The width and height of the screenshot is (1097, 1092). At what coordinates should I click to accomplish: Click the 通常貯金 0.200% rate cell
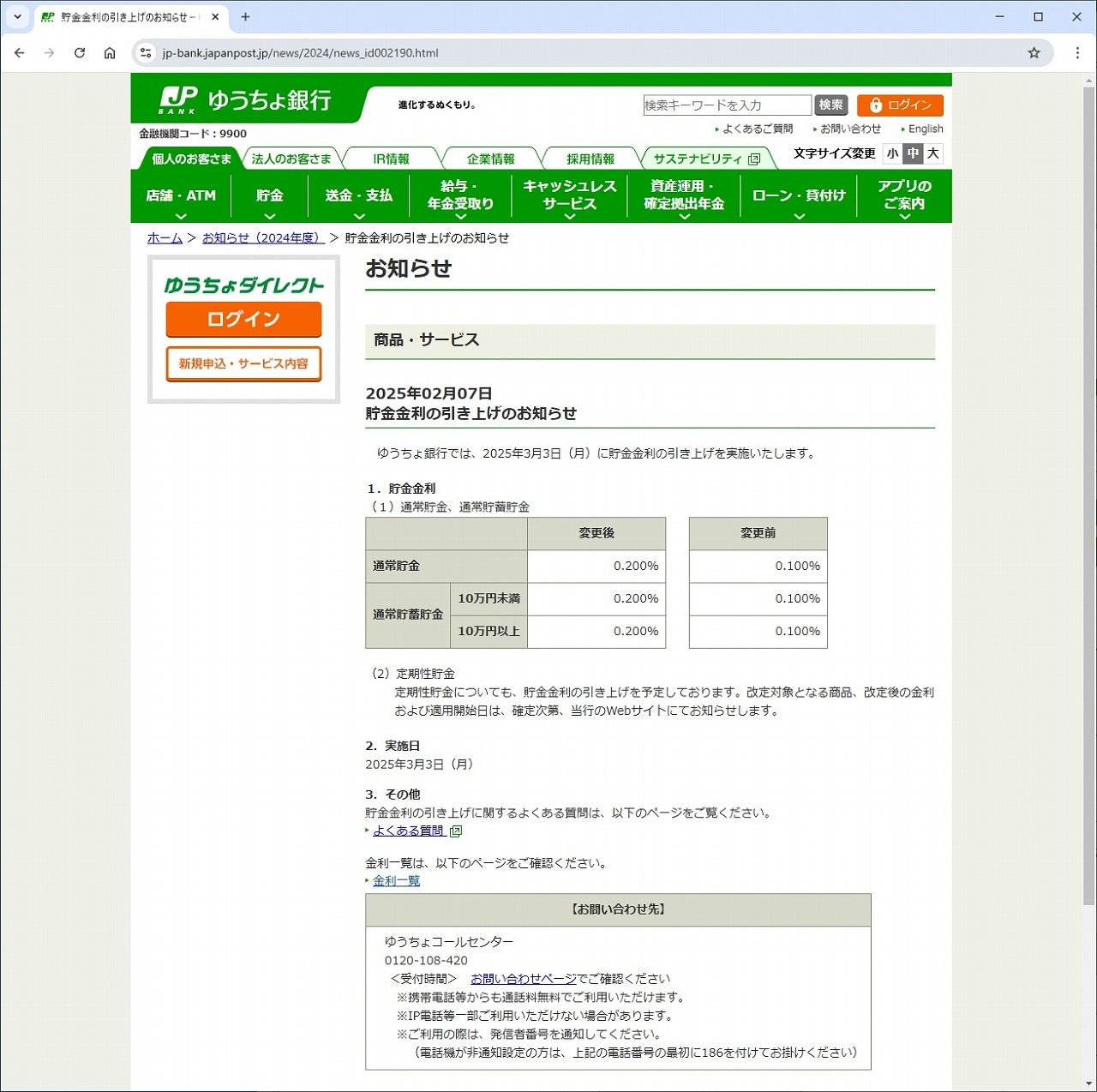point(596,566)
